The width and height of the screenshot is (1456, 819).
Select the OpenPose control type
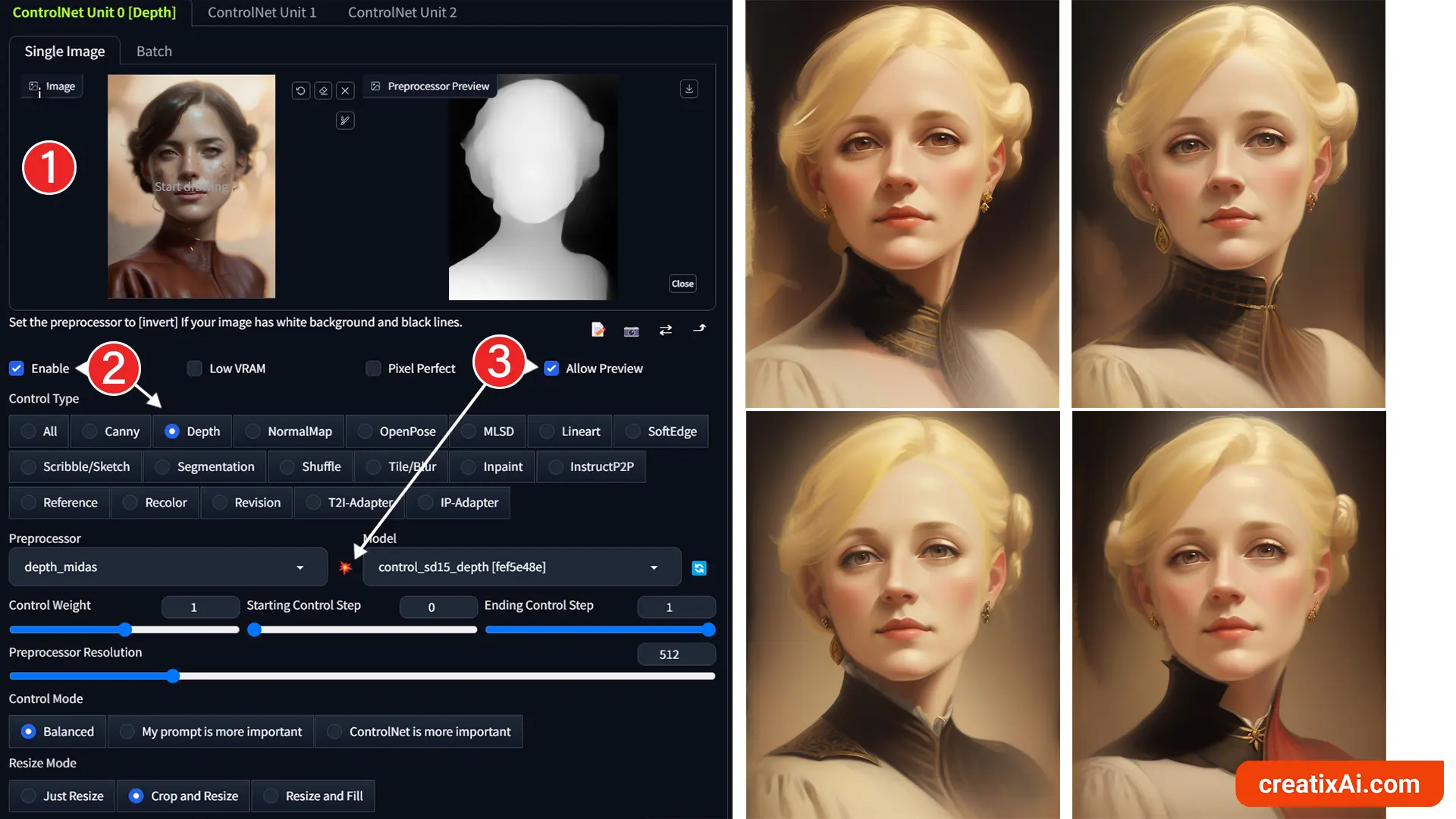coord(397,431)
